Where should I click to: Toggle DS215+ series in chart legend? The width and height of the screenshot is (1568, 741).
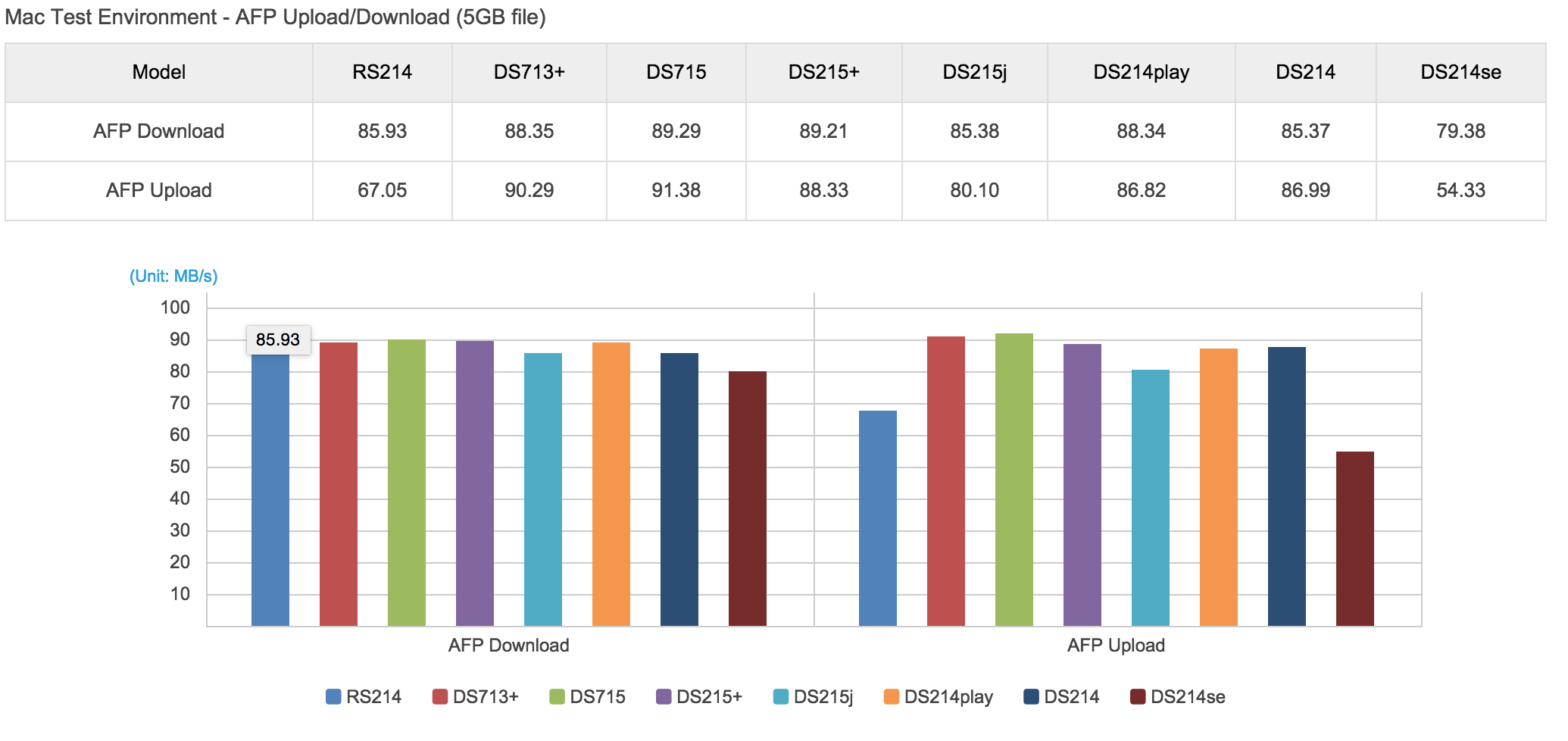coord(708,696)
